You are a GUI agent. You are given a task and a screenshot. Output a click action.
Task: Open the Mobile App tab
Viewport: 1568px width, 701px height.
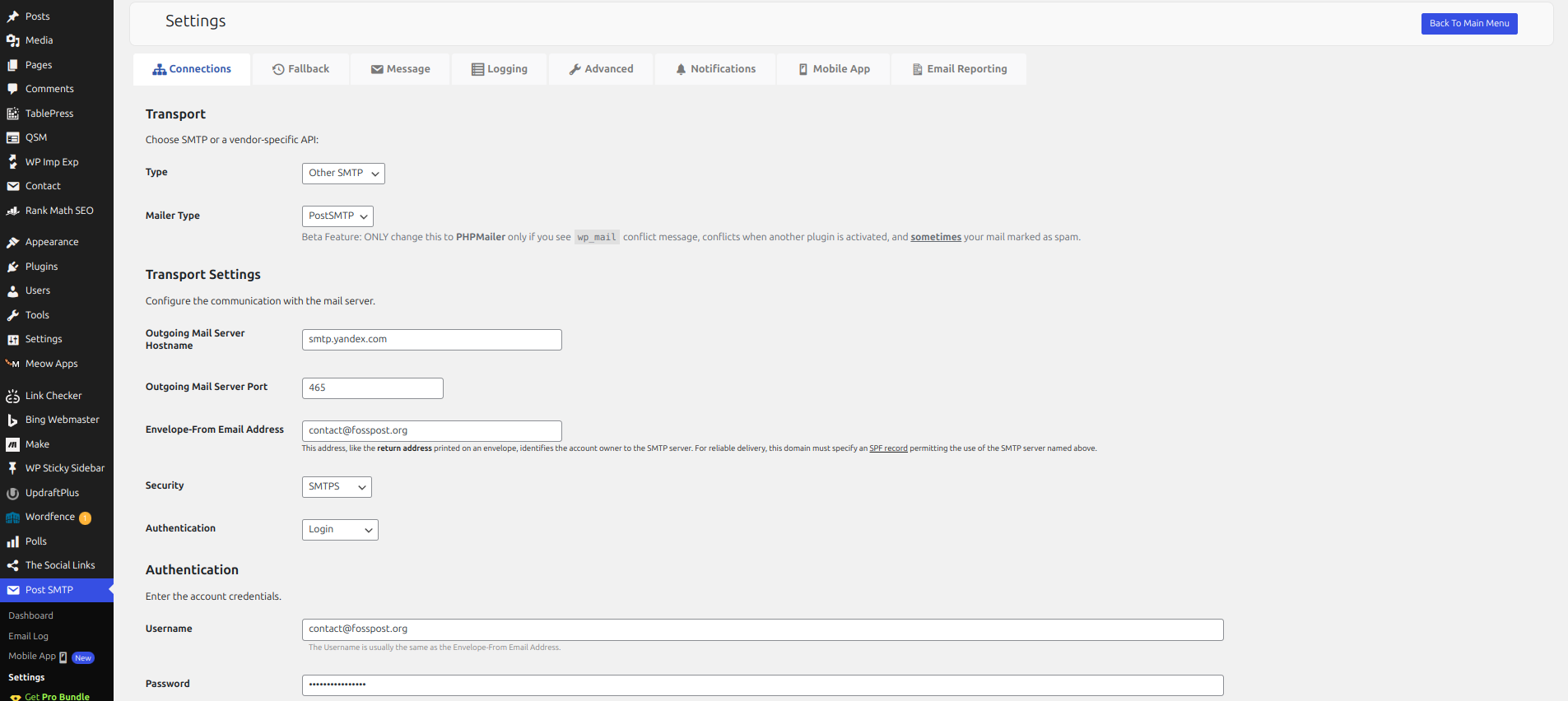[x=834, y=69]
